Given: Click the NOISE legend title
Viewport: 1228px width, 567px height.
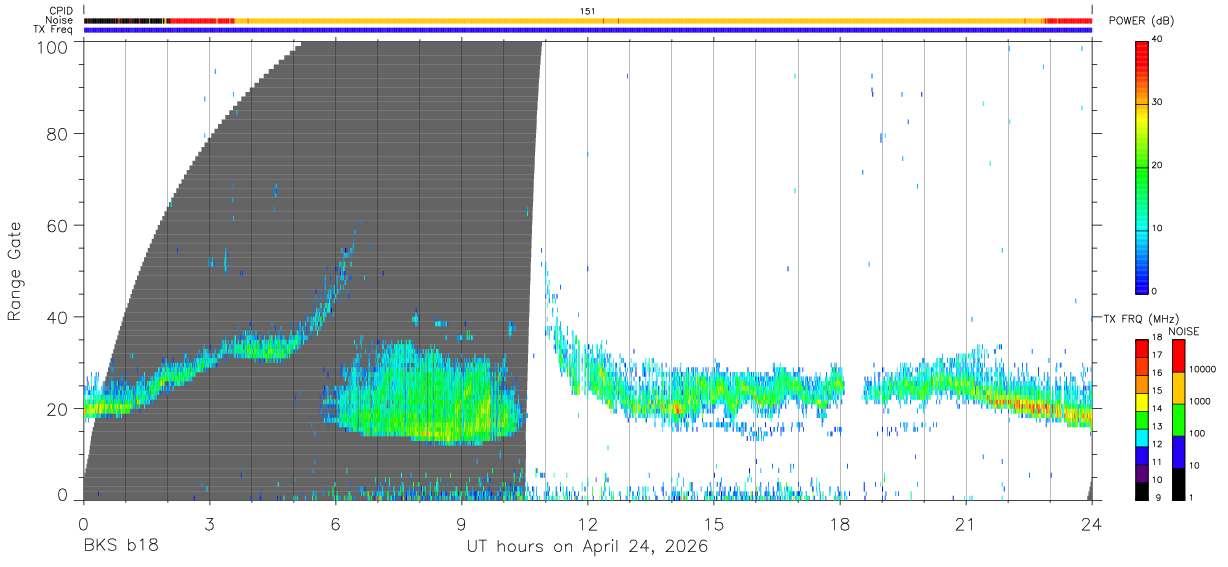Looking at the screenshot, I should tap(1184, 331).
